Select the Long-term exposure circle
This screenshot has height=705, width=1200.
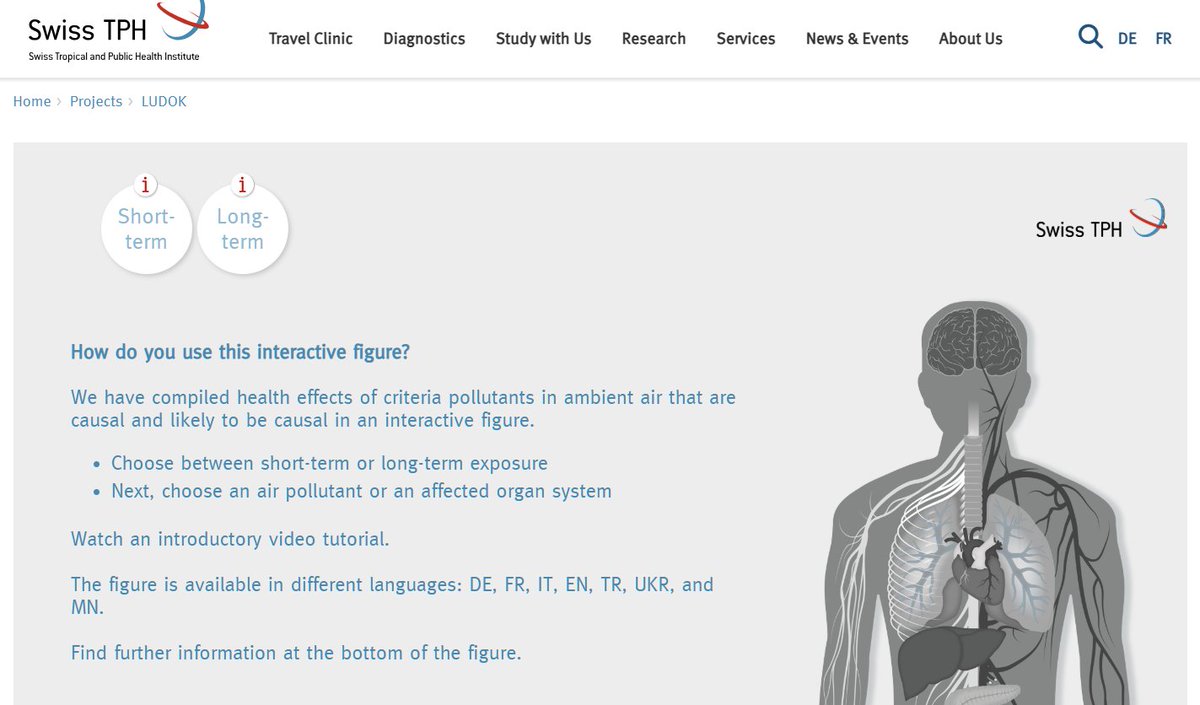click(x=242, y=229)
